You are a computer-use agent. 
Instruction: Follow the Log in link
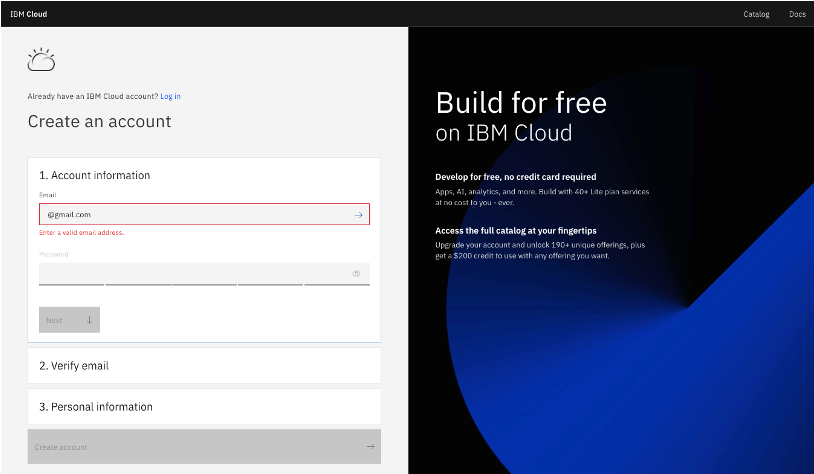click(x=170, y=96)
